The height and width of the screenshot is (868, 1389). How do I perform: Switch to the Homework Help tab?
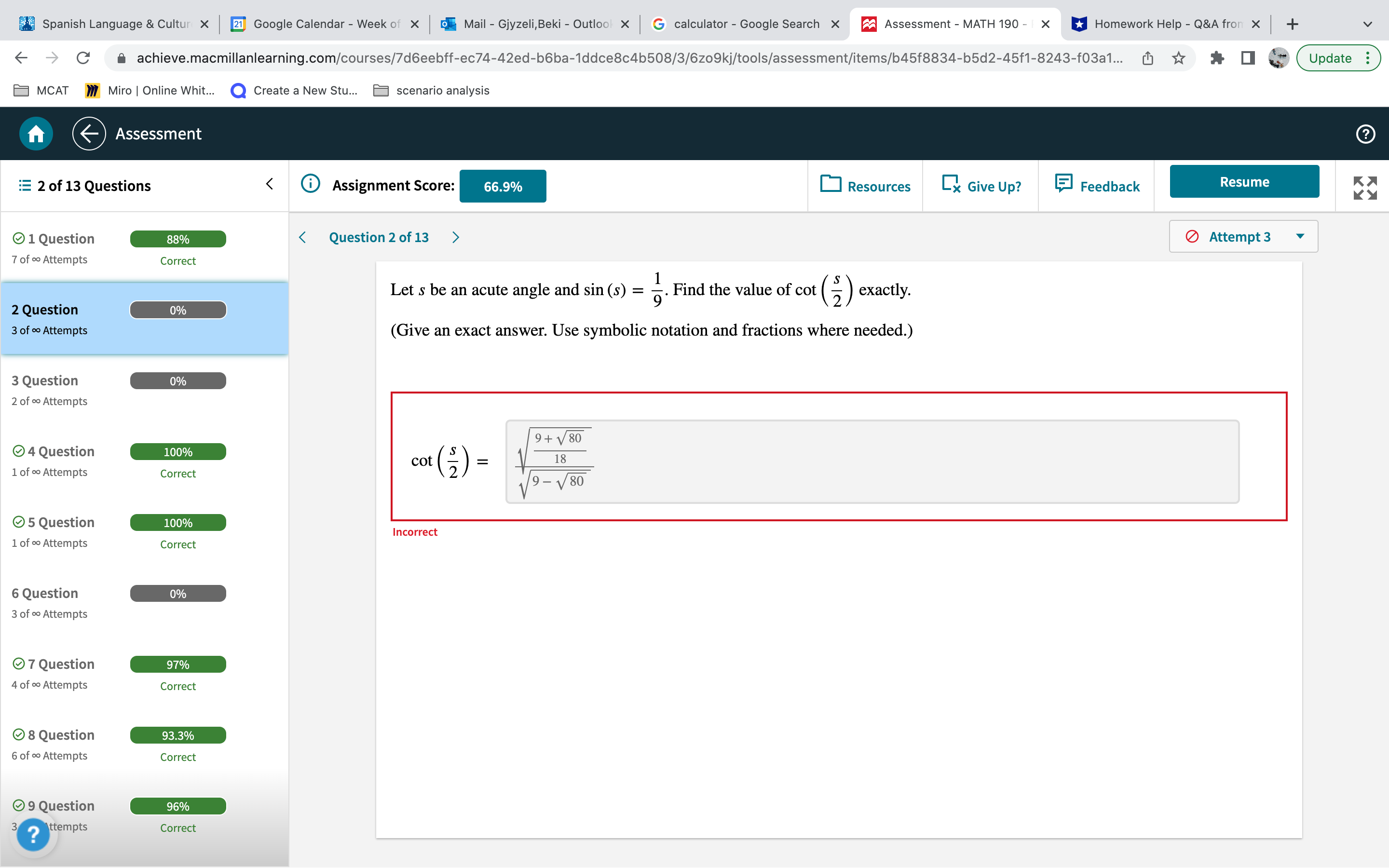(x=1165, y=24)
